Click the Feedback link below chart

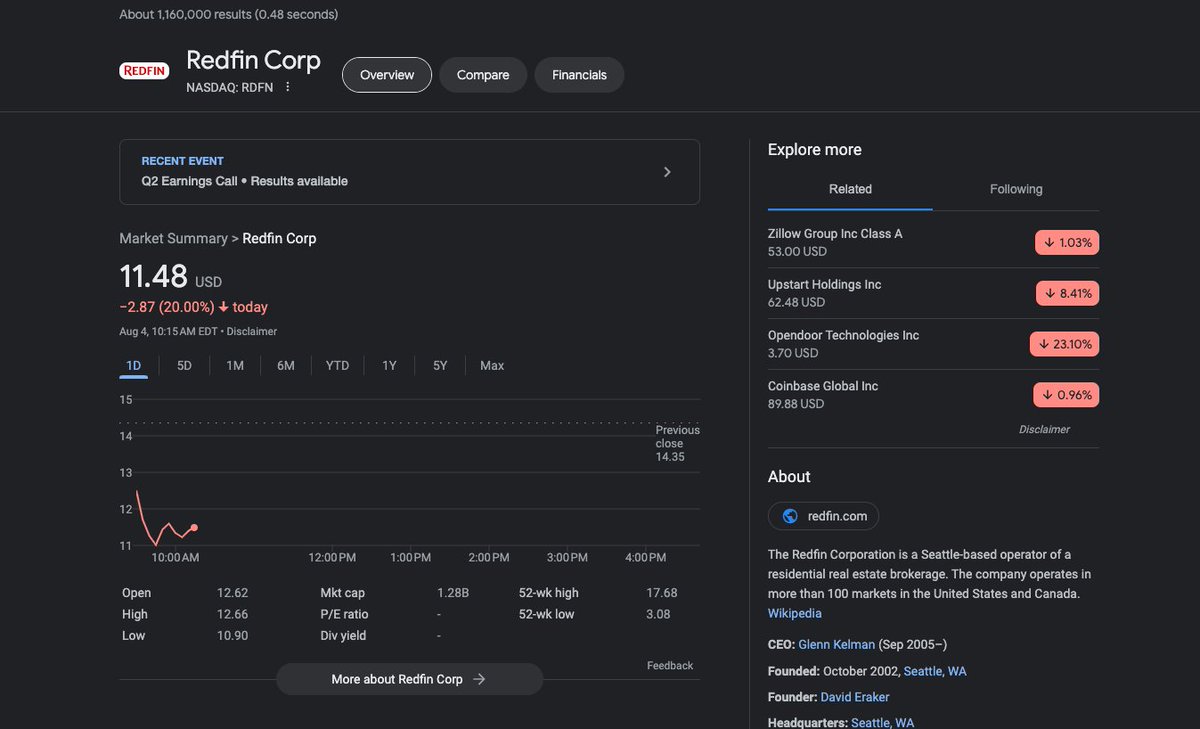coord(670,665)
